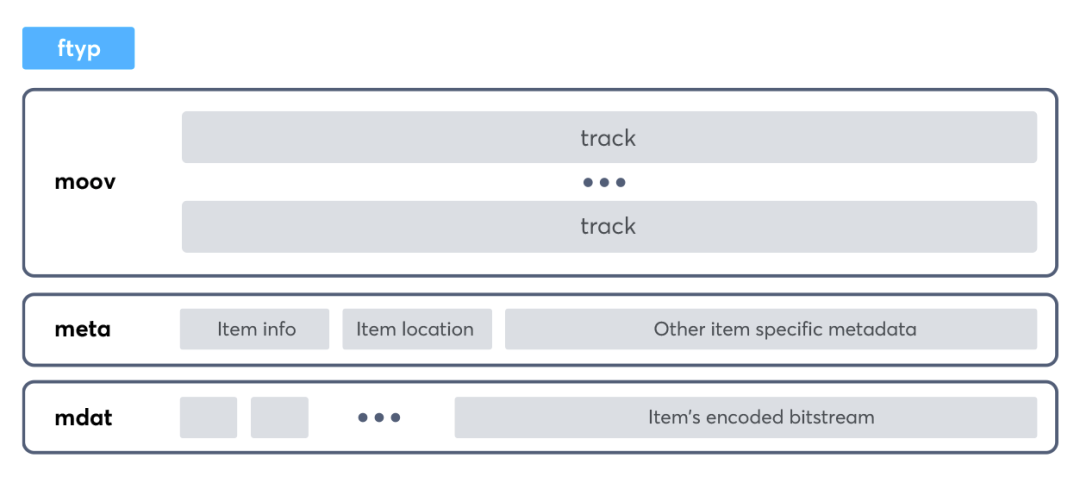This screenshot has width=1080, height=477.
Task: Select the mdat label
Action: click(83, 417)
